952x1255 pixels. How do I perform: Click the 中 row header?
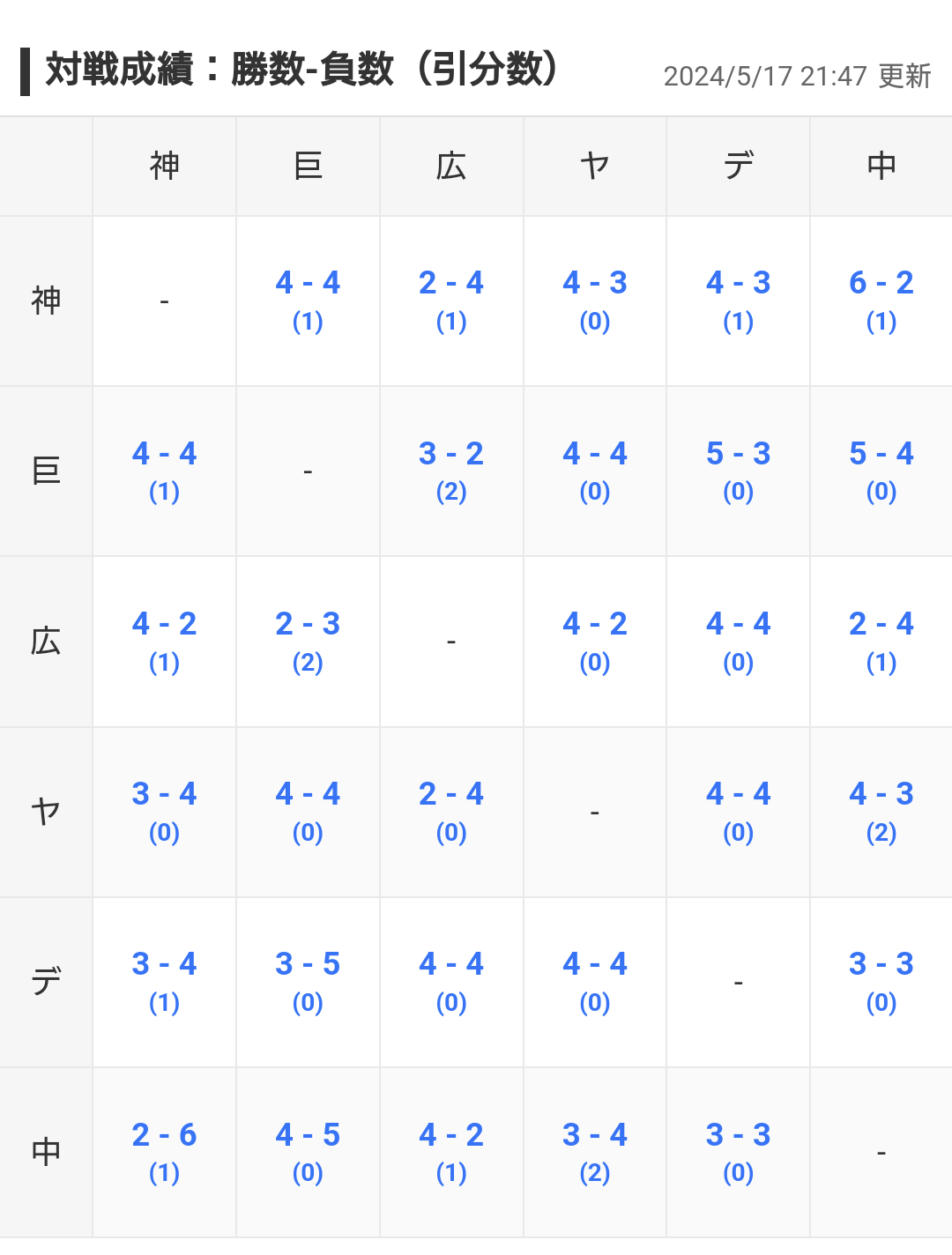point(46,1151)
